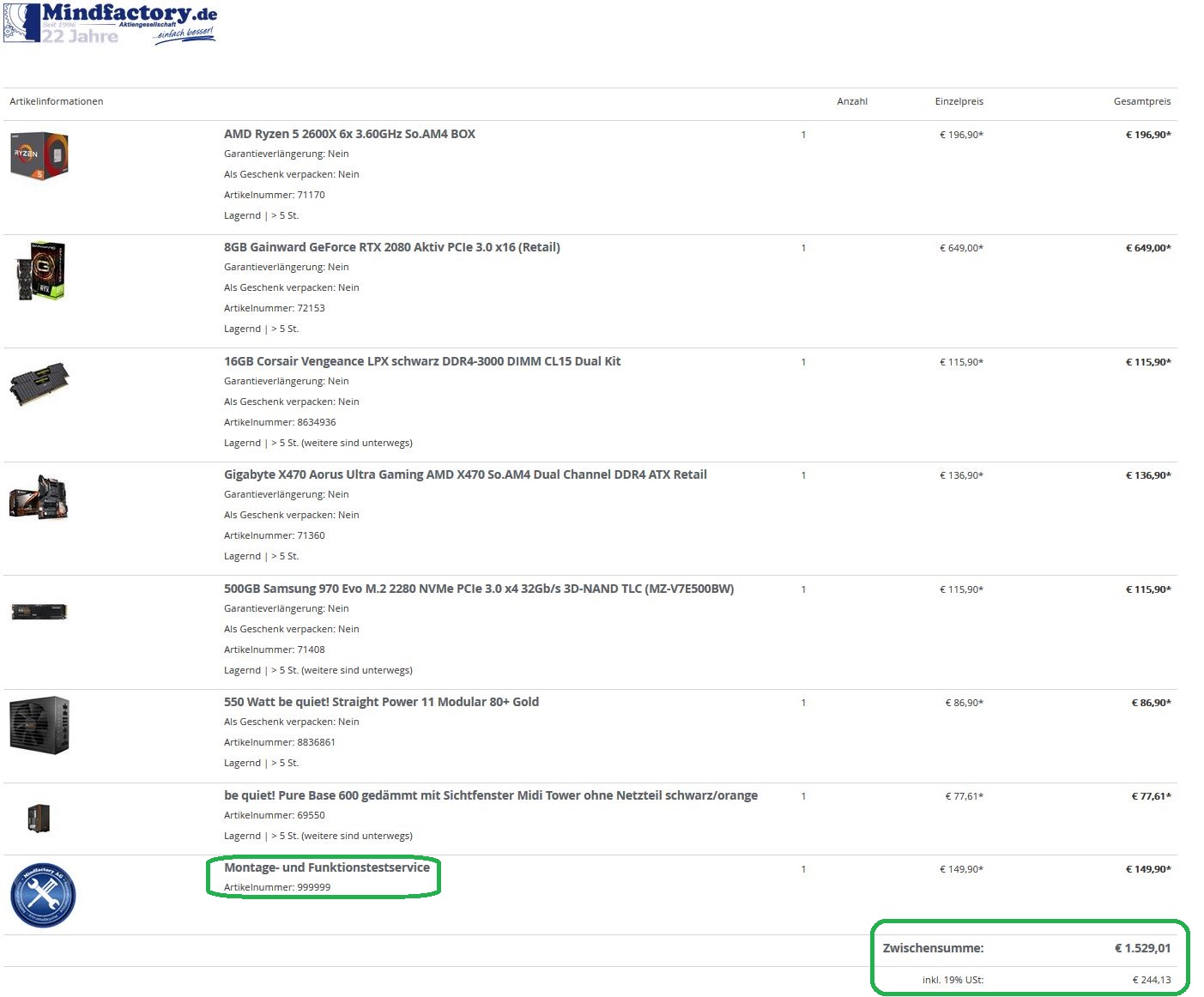Open the 8GB Gainward GeForce RTX 2080 title

[392, 247]
